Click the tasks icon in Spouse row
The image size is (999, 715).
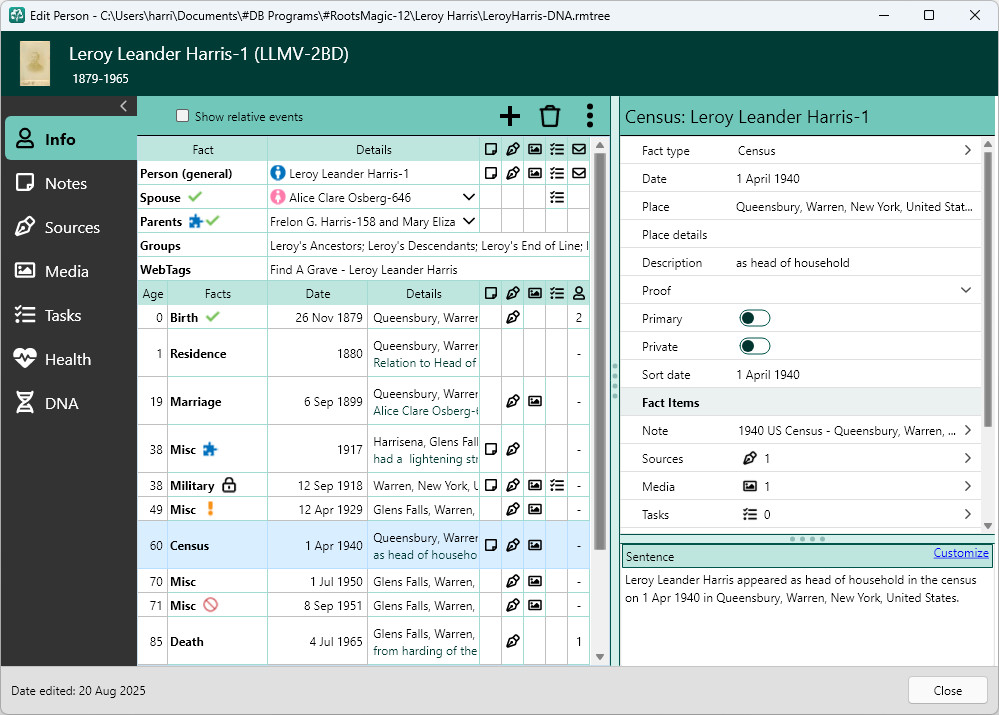(557, 197)
